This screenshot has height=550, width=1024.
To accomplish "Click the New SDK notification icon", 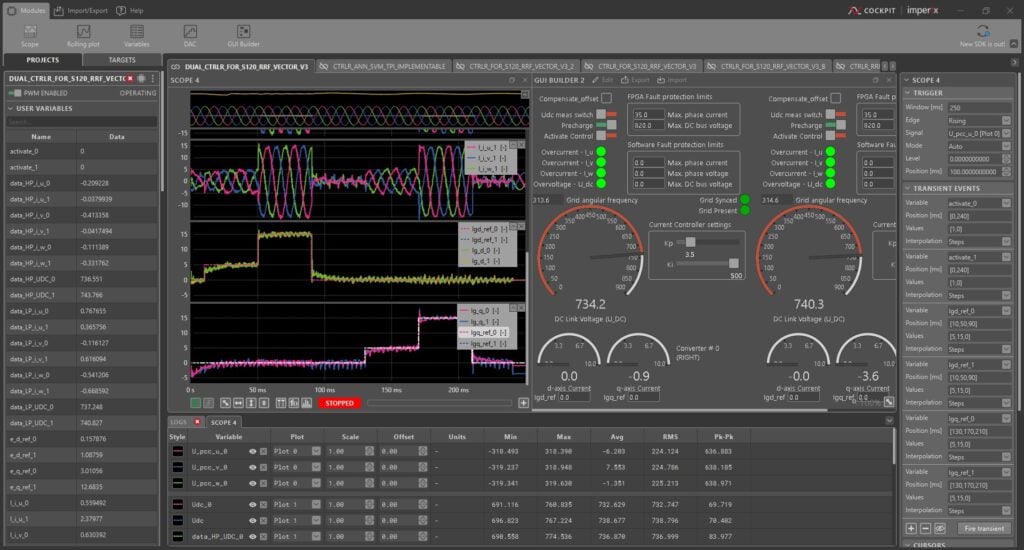I will click(x=983, y=34).
